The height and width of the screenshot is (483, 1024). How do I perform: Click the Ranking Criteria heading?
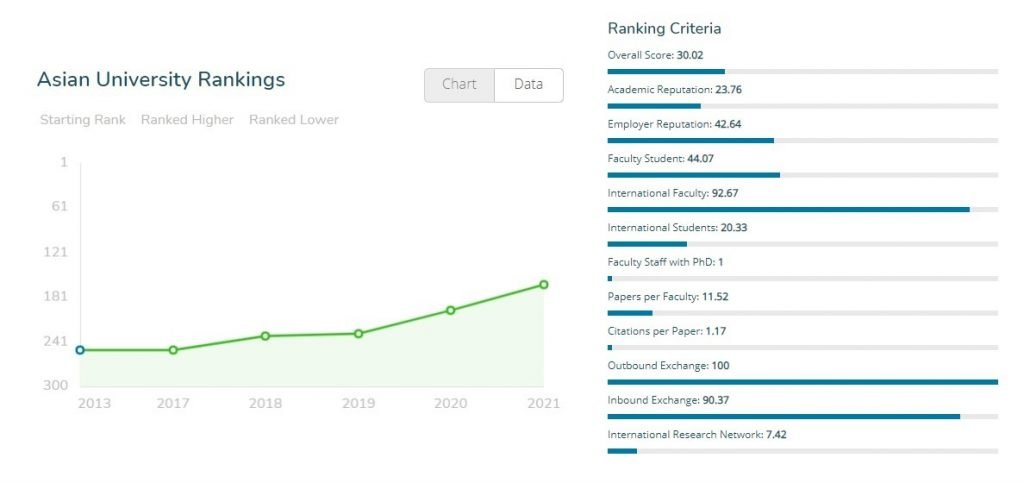(x=664, y=29)
